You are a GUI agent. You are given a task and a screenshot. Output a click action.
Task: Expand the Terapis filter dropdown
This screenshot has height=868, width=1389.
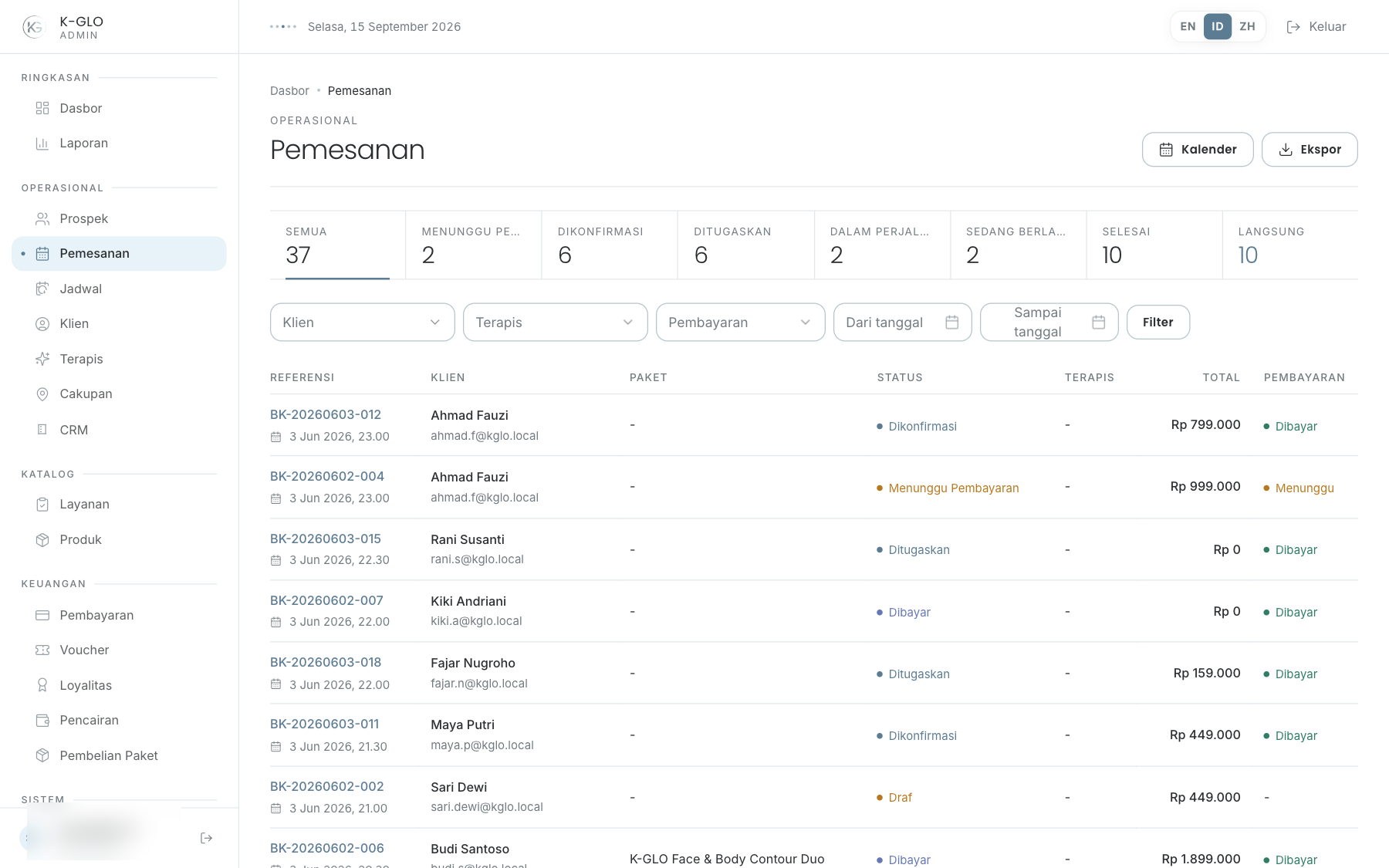555,322
